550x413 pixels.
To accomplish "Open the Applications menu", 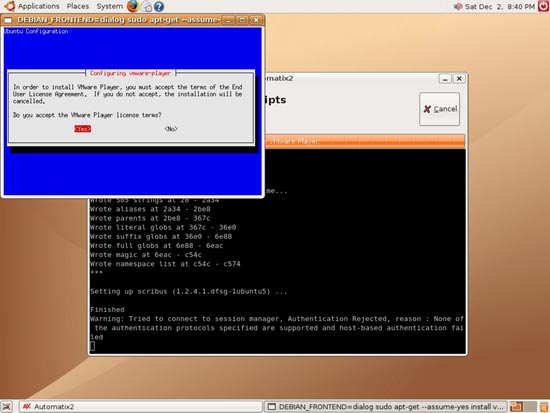I will click(x=39, y=6).
